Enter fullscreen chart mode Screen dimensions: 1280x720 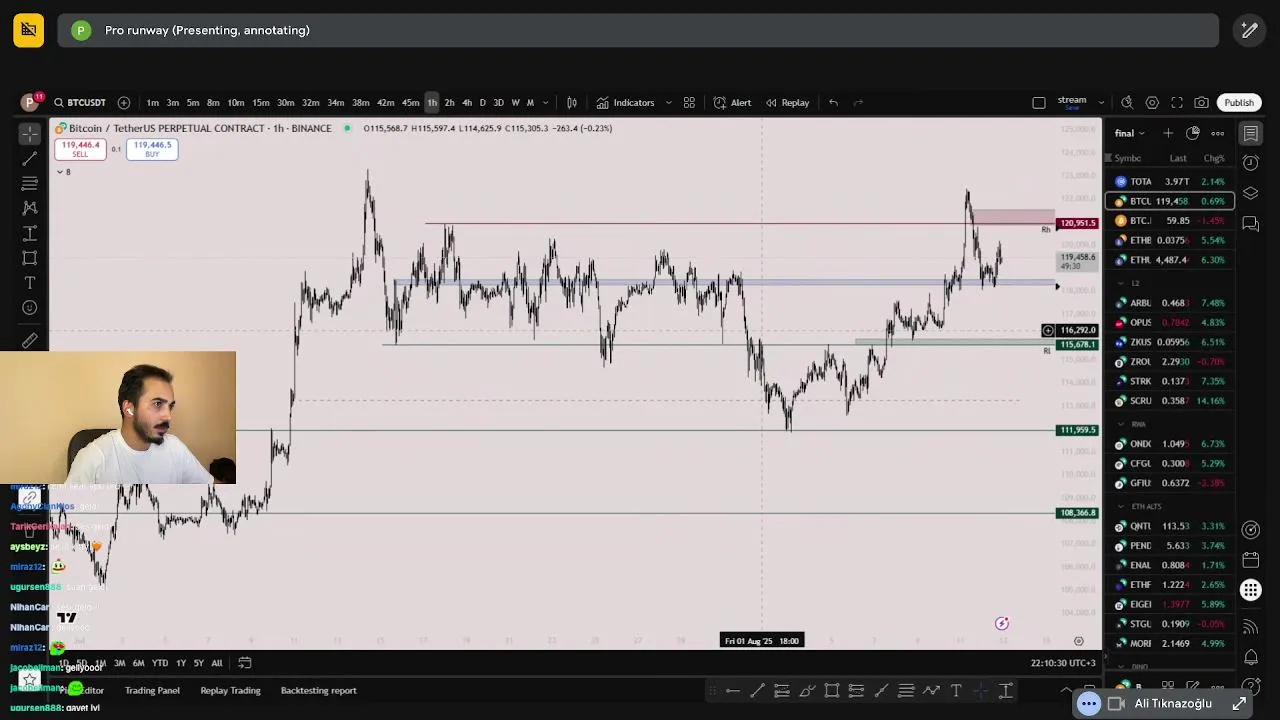[x=1177, y=102]
